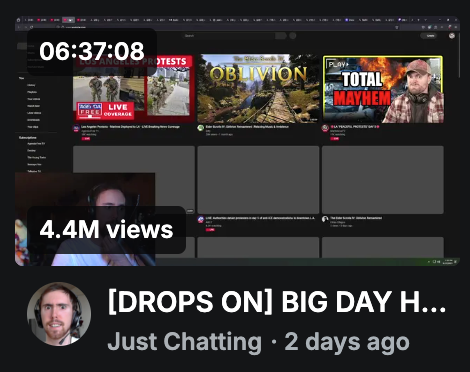
Task: Click the Subscriptions heading in the sidebar
Action: pos(28,138)
